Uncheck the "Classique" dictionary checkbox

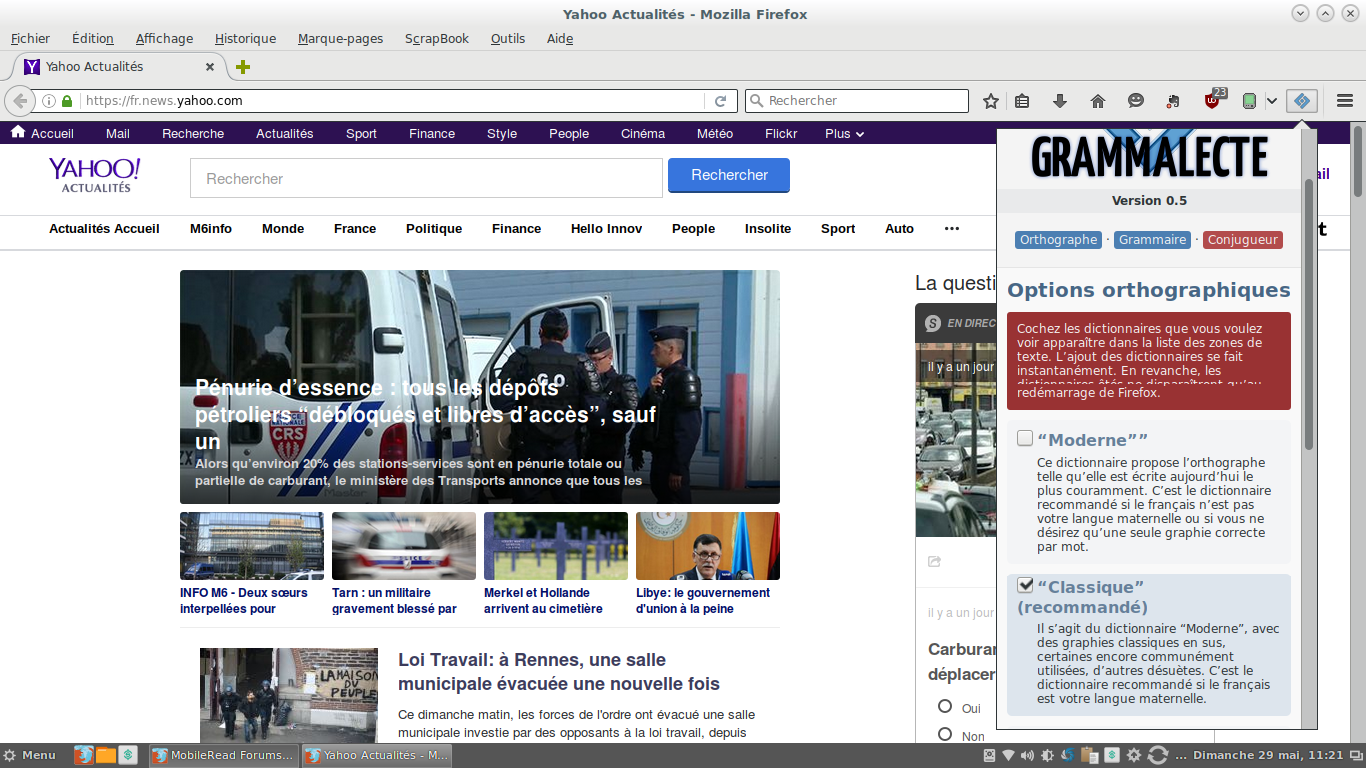[x=1025, y=585]
